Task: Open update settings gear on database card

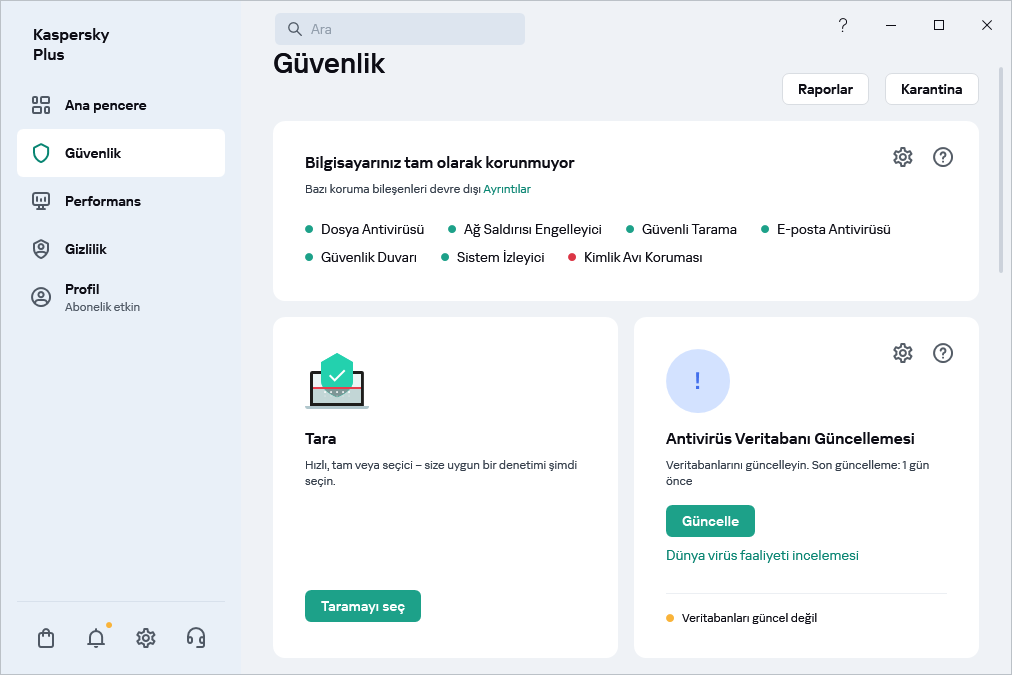Action: tap(903, 353)
